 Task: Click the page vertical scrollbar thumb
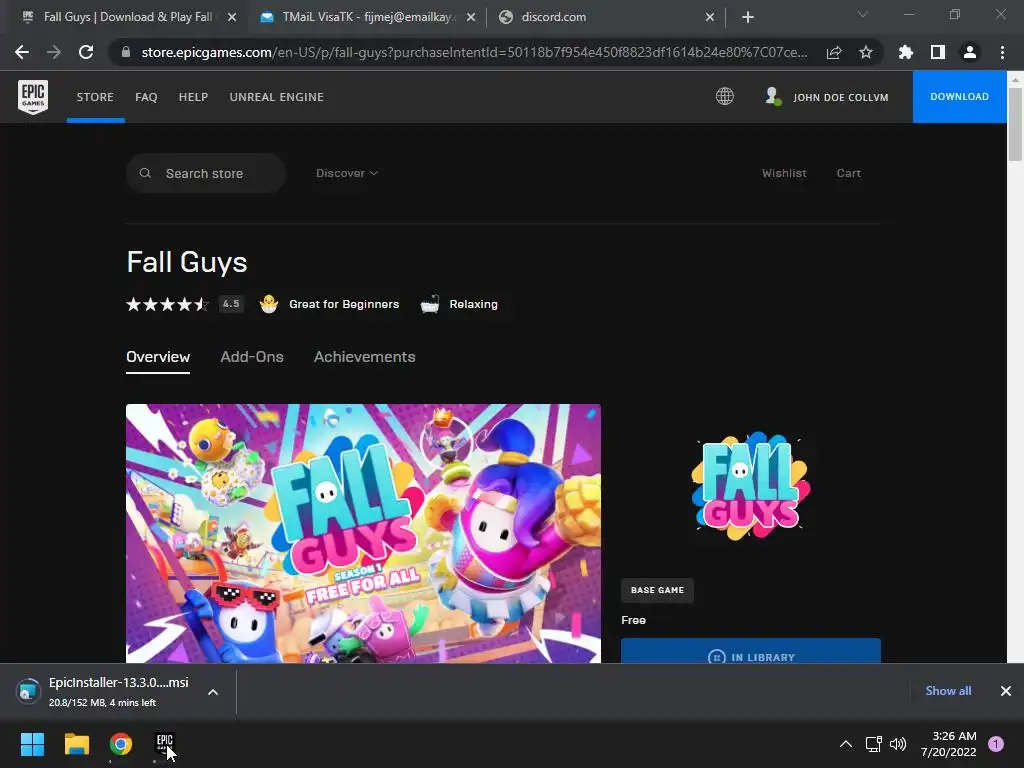click(x=1015, y=124)
